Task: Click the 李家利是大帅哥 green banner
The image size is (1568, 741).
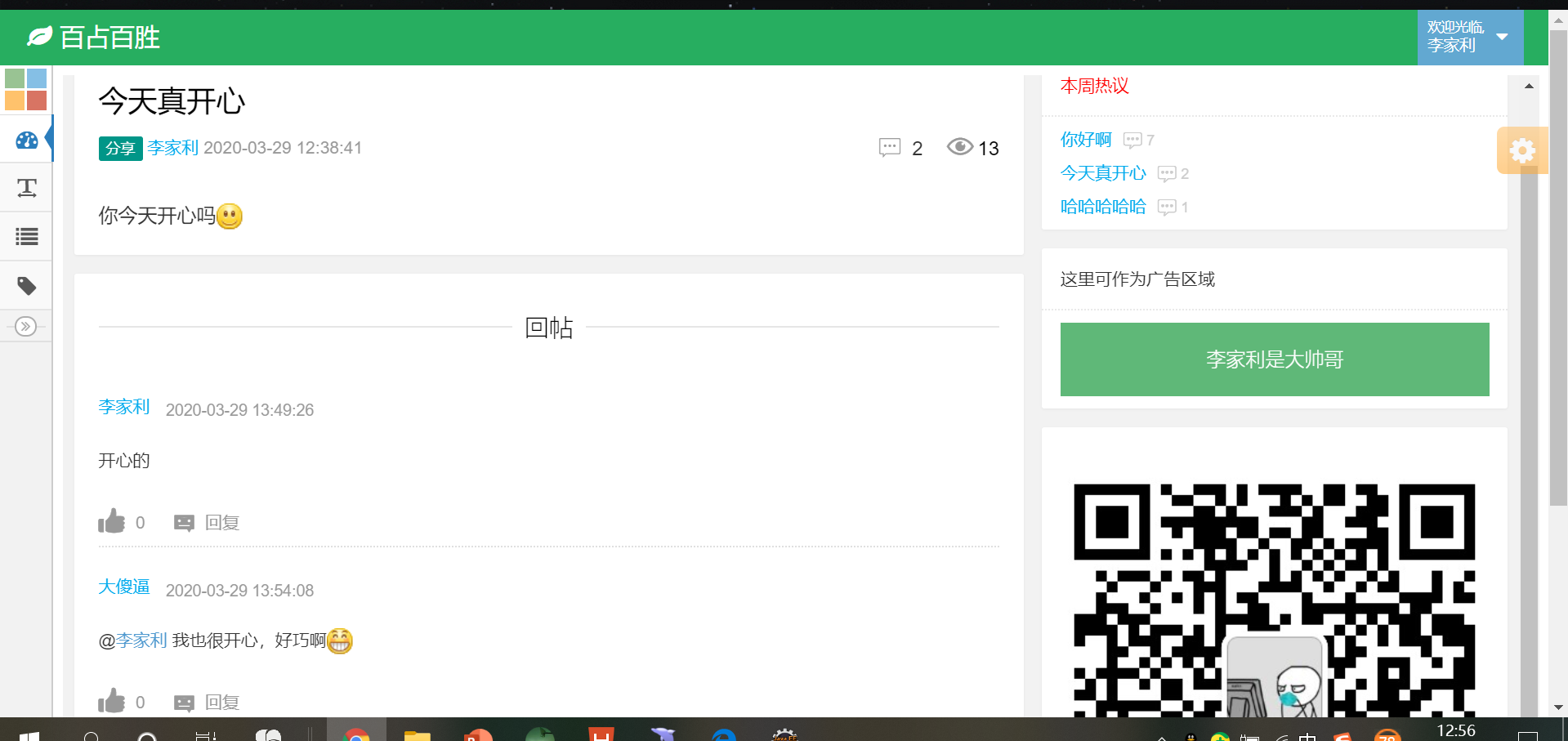Action: click(1275, 359)
